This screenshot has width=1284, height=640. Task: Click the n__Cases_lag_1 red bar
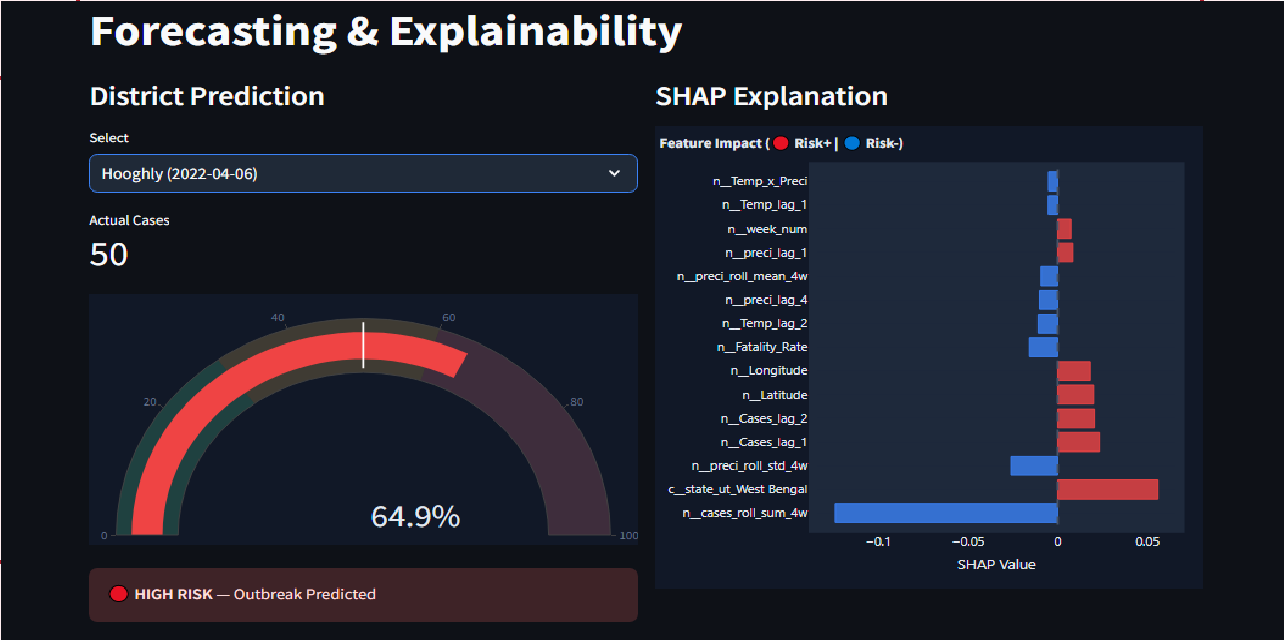(1078, 442)
